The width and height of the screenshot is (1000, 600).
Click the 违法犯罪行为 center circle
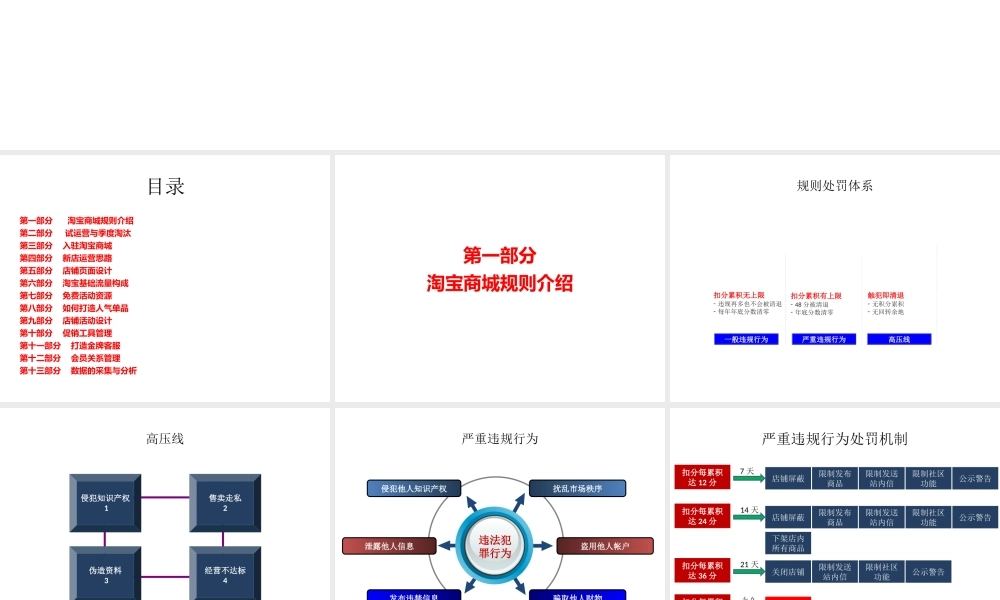[x=495, y=546]
